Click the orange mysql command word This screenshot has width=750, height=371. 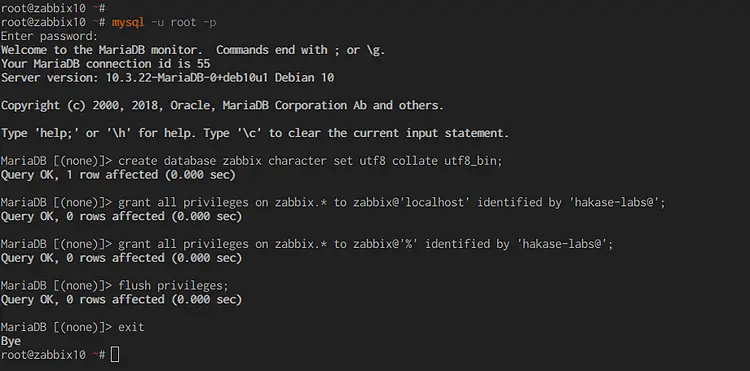[128, 22]
